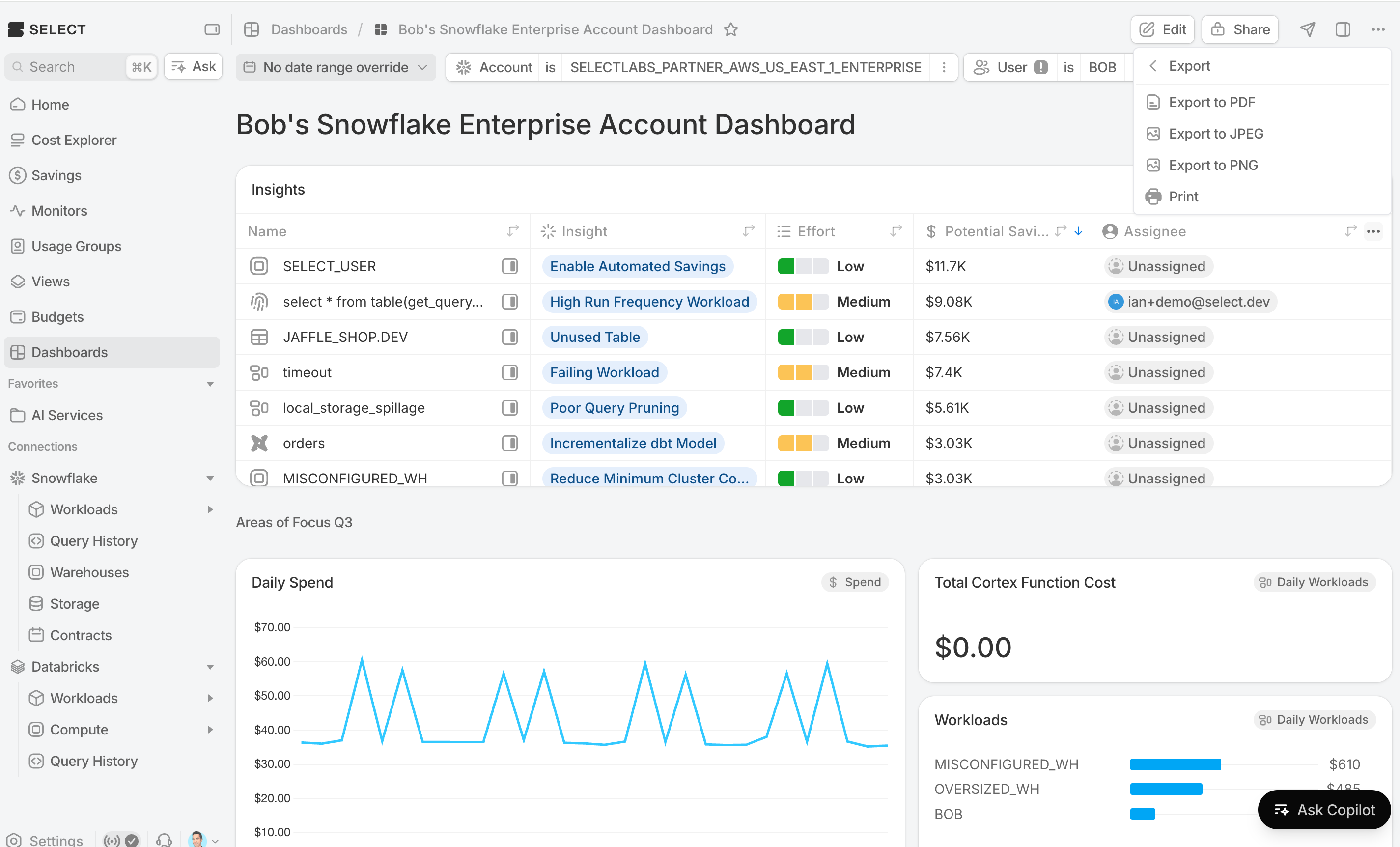Expand Databricks Compute submenu
This screenshot has width=1400, height=847.
(210, 730)
